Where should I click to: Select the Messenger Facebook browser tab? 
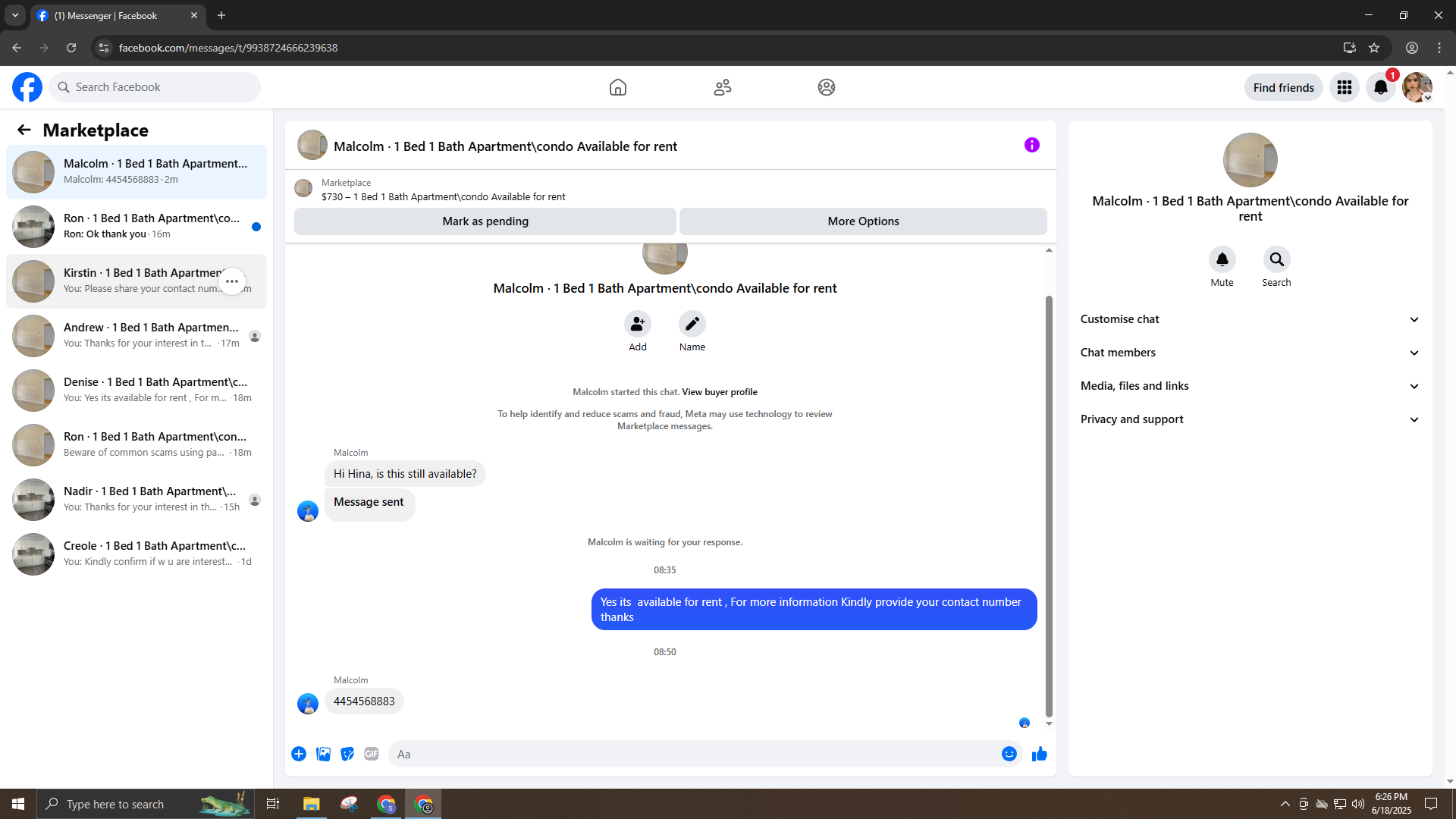pyautogui.click(x=118, y=15)
